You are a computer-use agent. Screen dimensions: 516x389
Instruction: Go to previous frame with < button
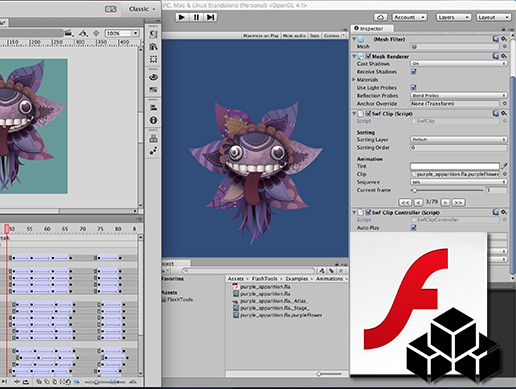point(418,202)
